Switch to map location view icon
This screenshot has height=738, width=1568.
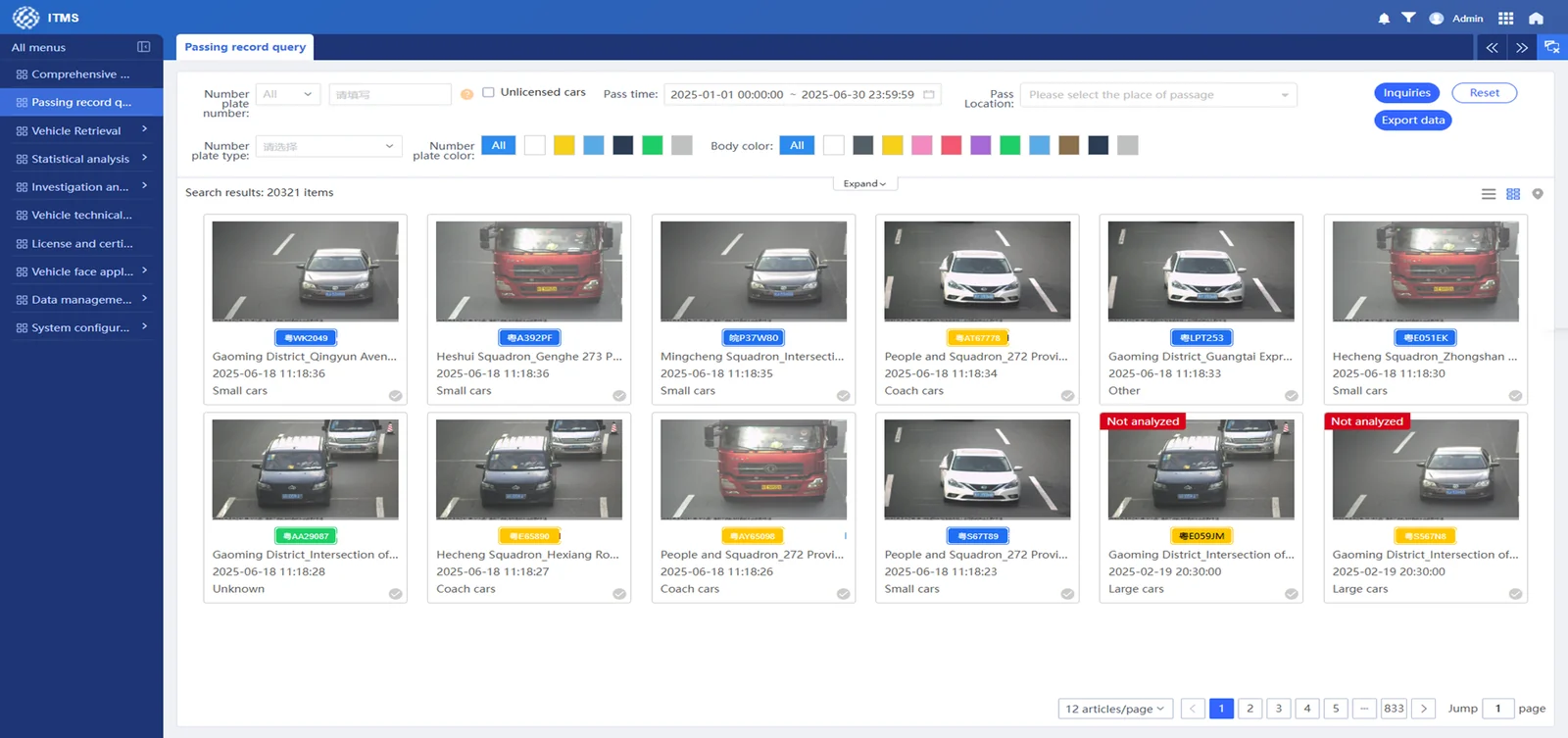pyautogui.click(x=1538, y=194)
